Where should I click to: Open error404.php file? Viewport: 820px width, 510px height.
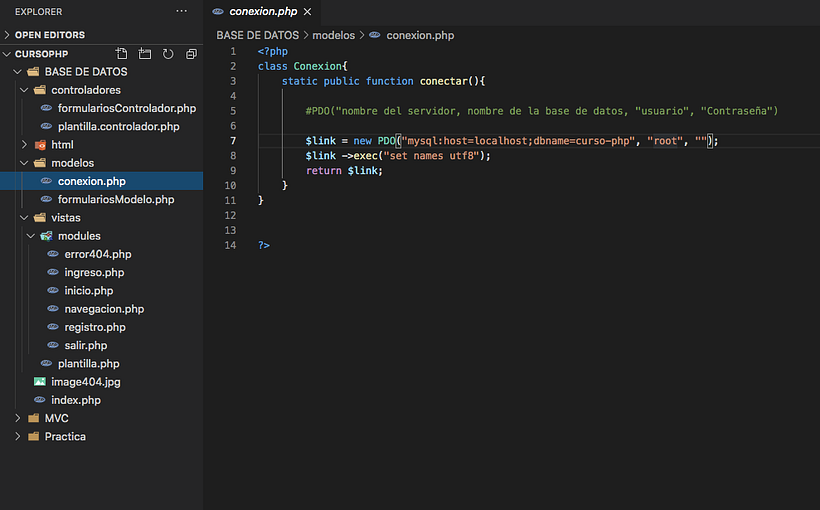click(x=101, y=254)
